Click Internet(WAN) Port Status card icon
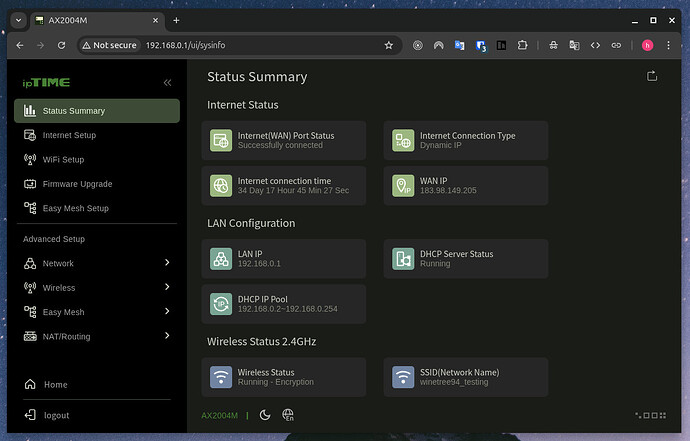Screen dimensions: 690x441 221,140
